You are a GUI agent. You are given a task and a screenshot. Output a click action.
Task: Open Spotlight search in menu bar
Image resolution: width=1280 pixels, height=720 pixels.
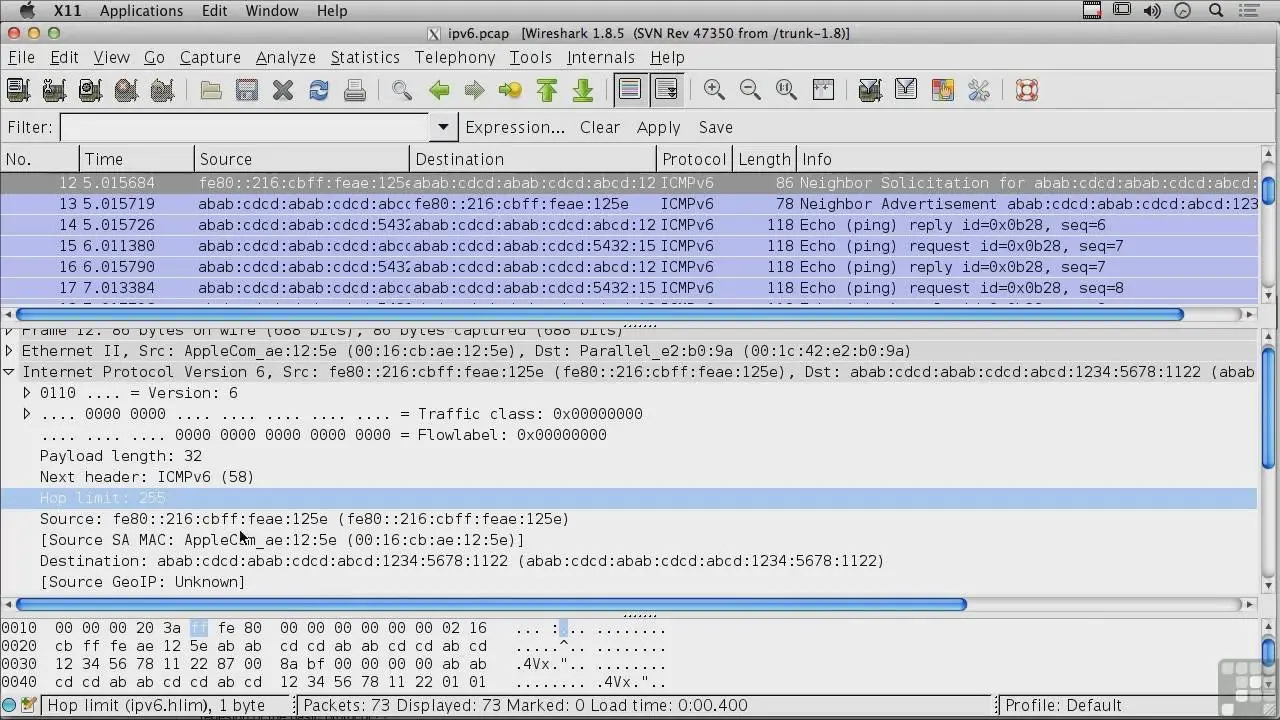click(x=1217, y=11)
